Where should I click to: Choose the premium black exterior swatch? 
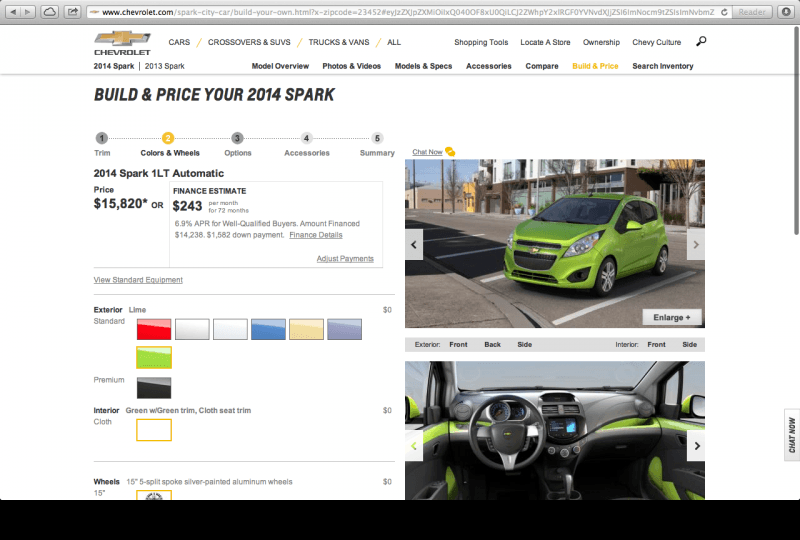[154, 388]
